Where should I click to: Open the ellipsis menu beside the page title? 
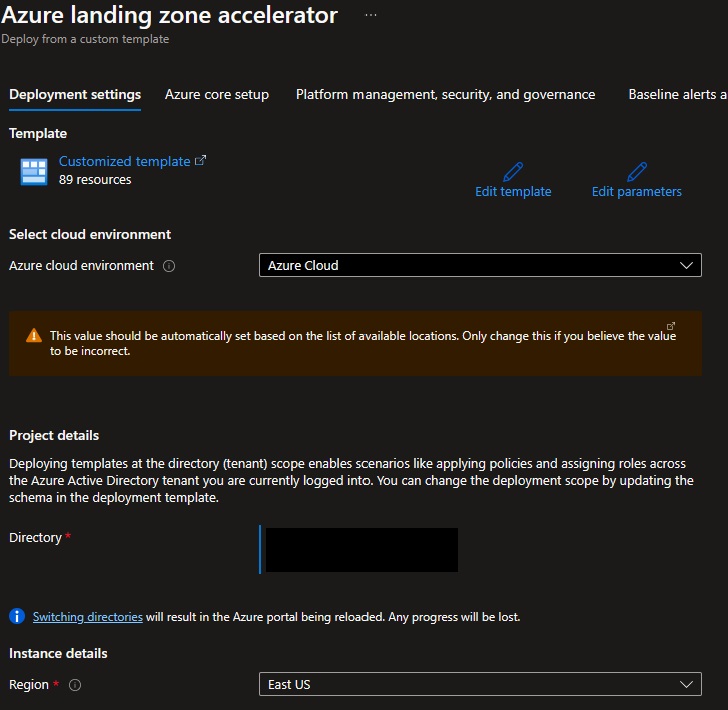pyautogui.click(x=371, y=16)
